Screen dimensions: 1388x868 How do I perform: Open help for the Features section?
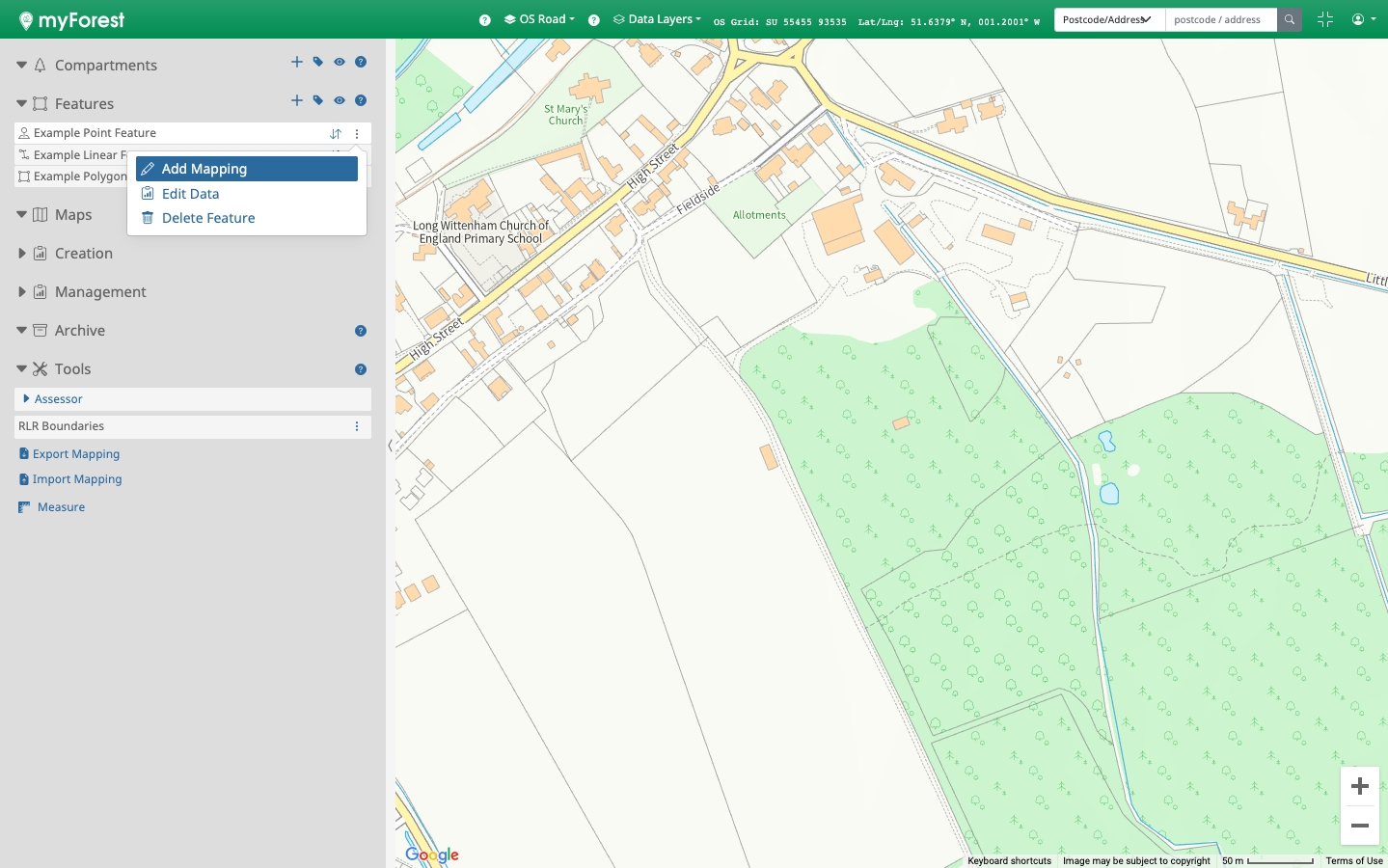(361, 100)
